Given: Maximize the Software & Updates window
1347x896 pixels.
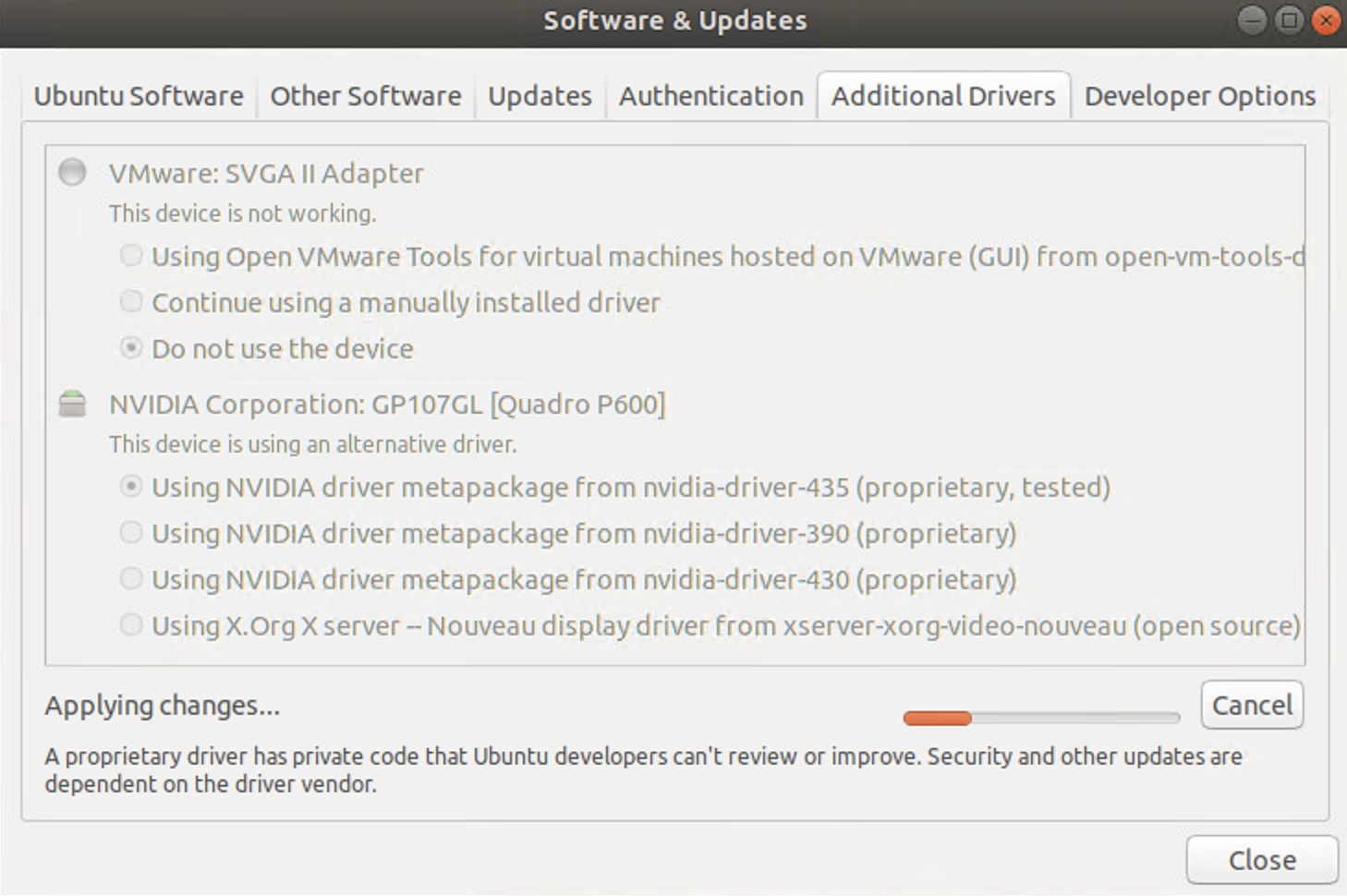Looking at the screenshot, I should (1289, 20).
